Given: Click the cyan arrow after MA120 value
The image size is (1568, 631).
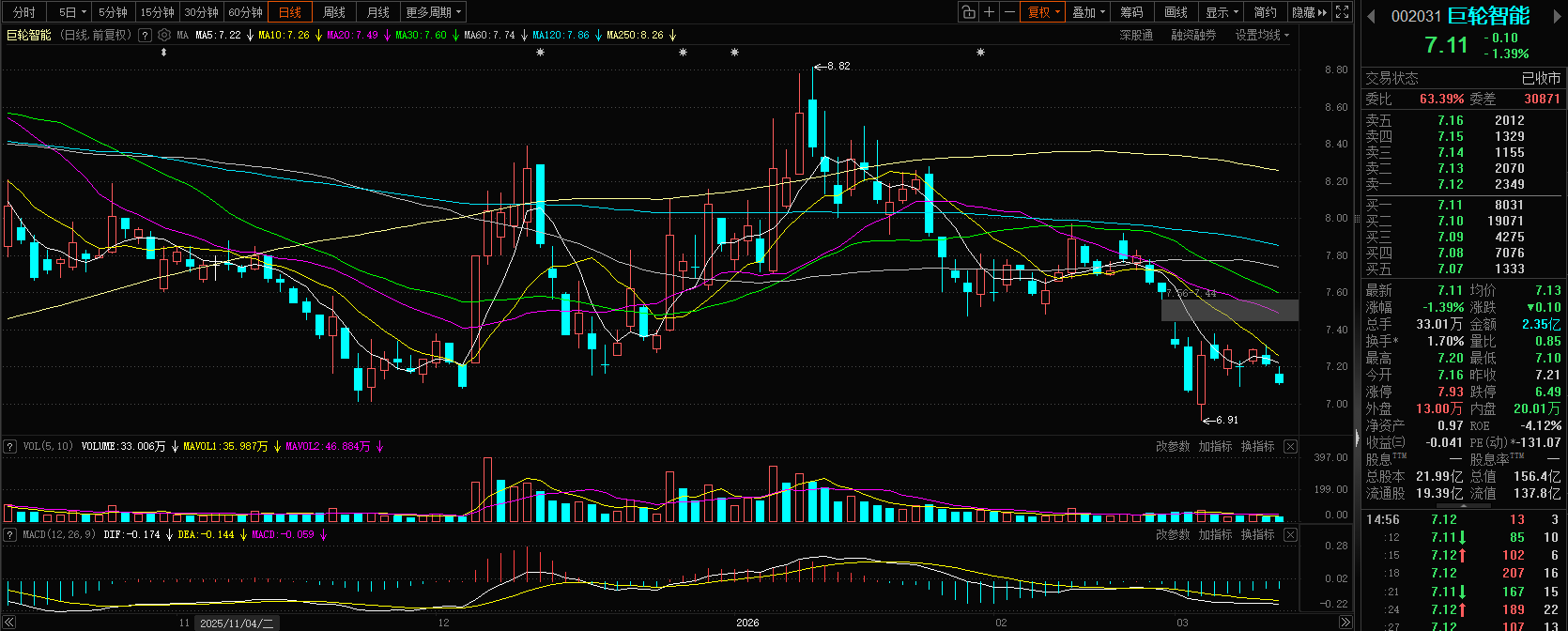Looking at the screenshot, I should [x=598, y=35].
